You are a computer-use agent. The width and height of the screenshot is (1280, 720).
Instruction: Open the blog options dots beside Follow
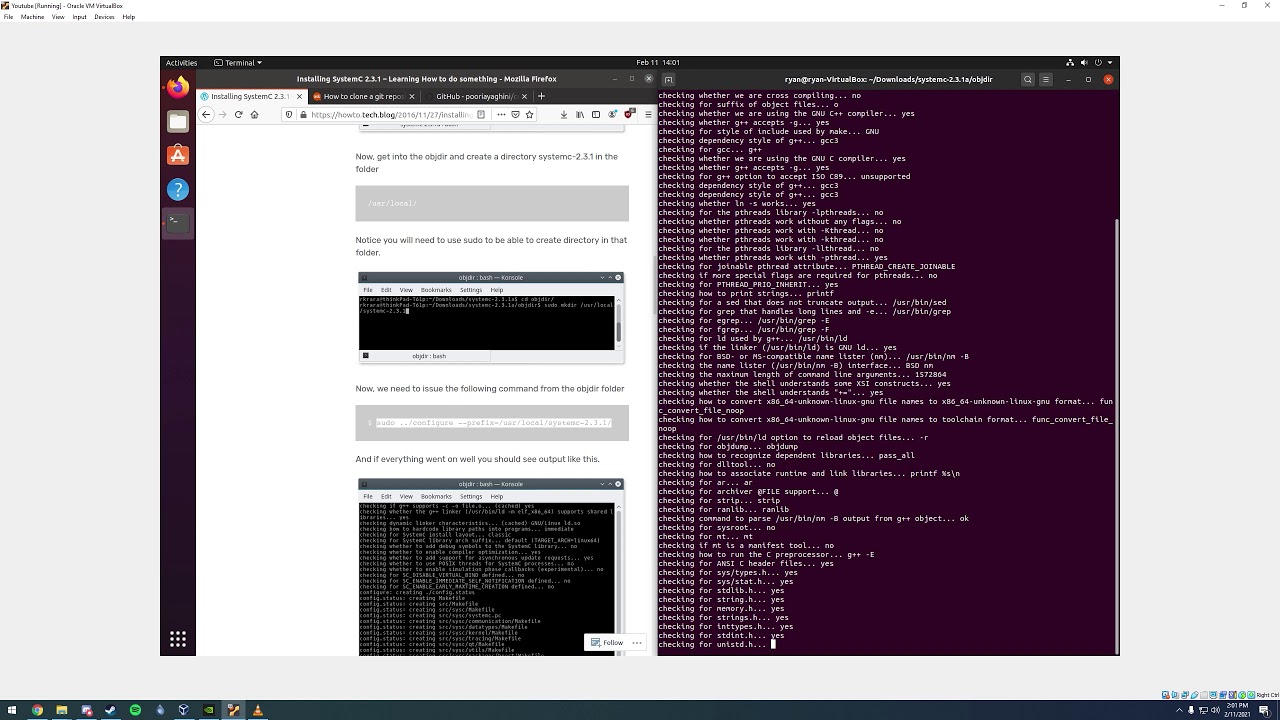pyautogui.click(x=637, y=642)
